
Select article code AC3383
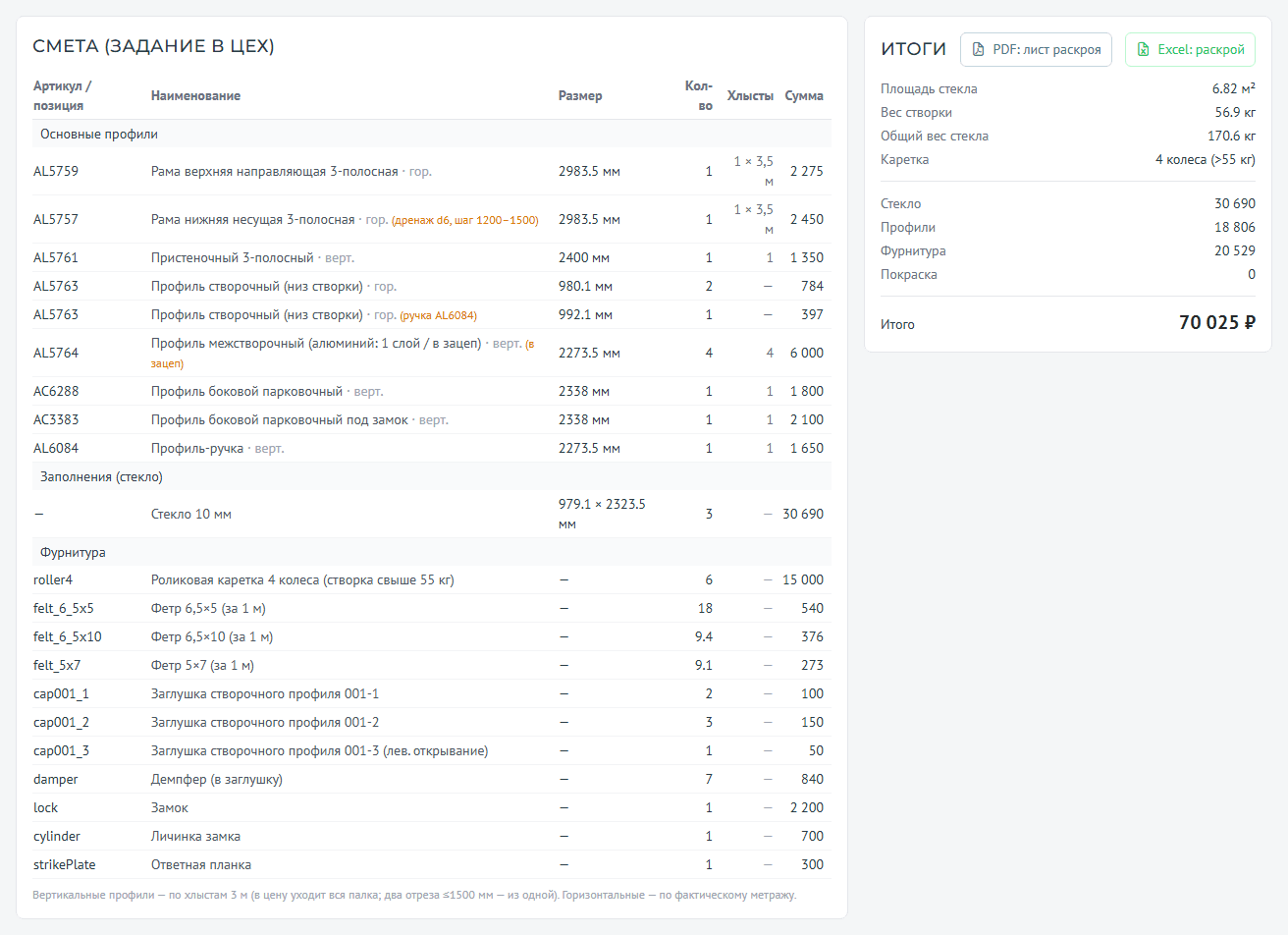[x=56, y=419]
